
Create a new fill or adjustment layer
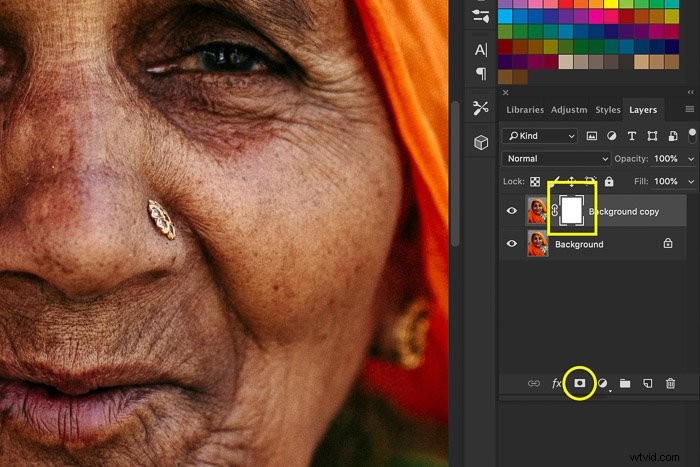pos(602,384)
